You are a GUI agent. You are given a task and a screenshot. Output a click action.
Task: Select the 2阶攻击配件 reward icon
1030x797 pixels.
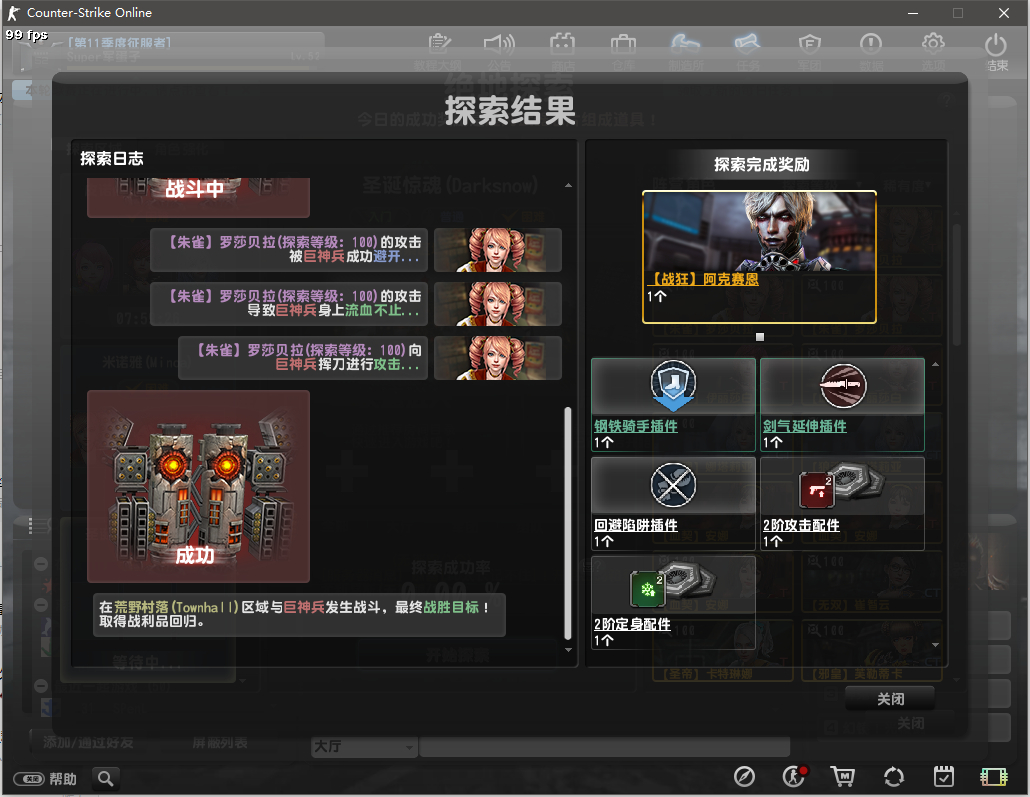841,485
